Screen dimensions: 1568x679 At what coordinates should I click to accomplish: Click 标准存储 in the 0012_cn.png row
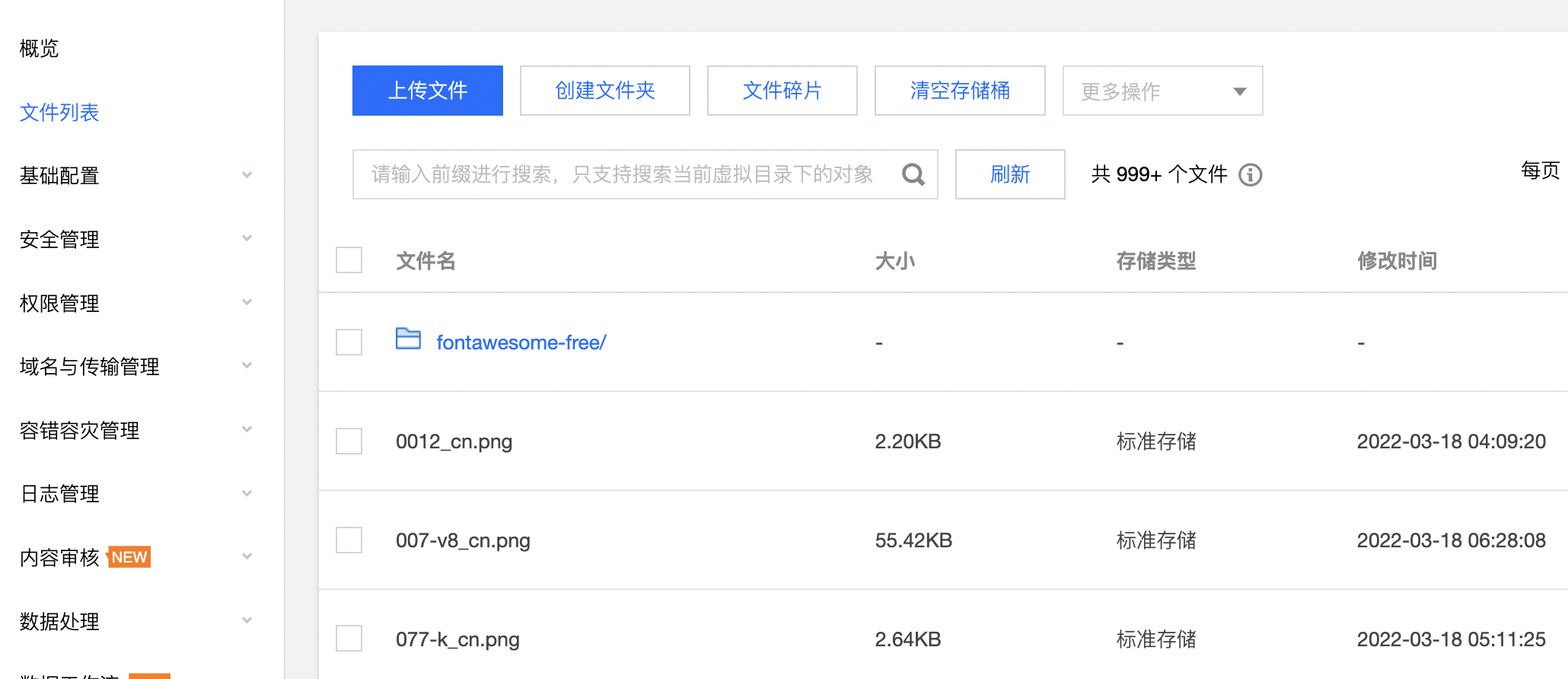(x=1156, y=442)
